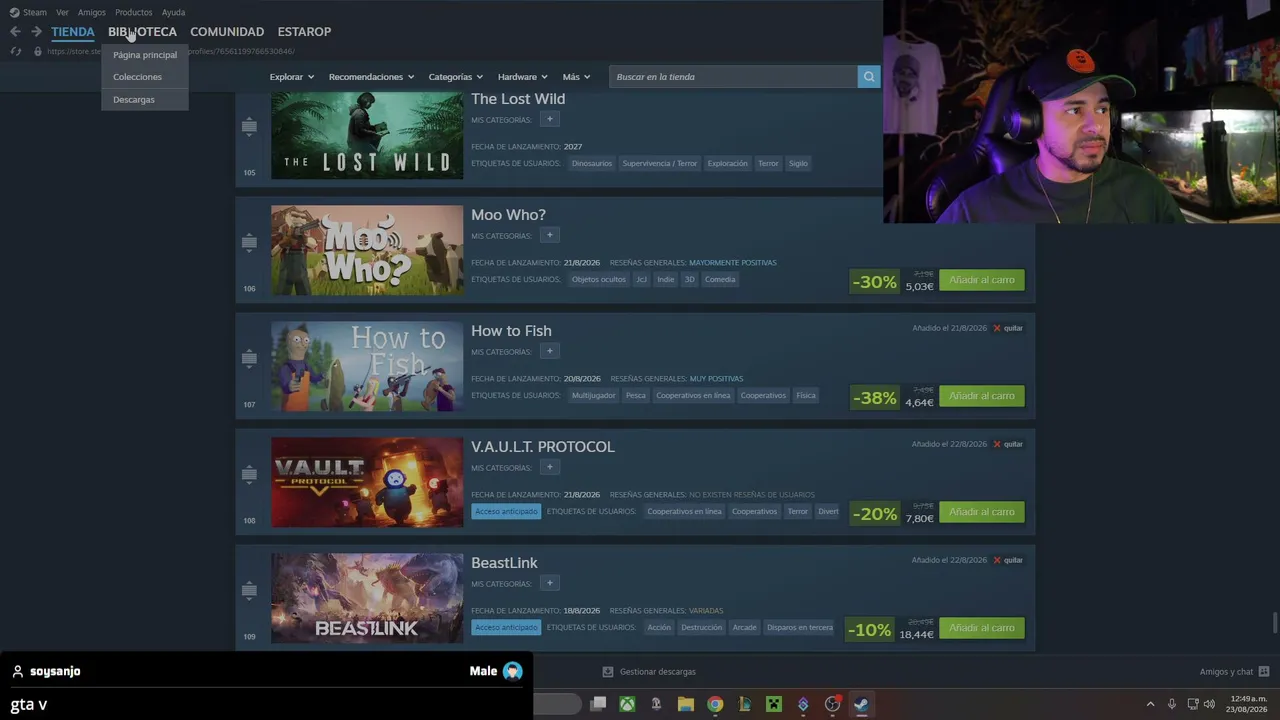Click the microphone tray icon
The image size is (1280, 720).
[x=1172, y=704]
